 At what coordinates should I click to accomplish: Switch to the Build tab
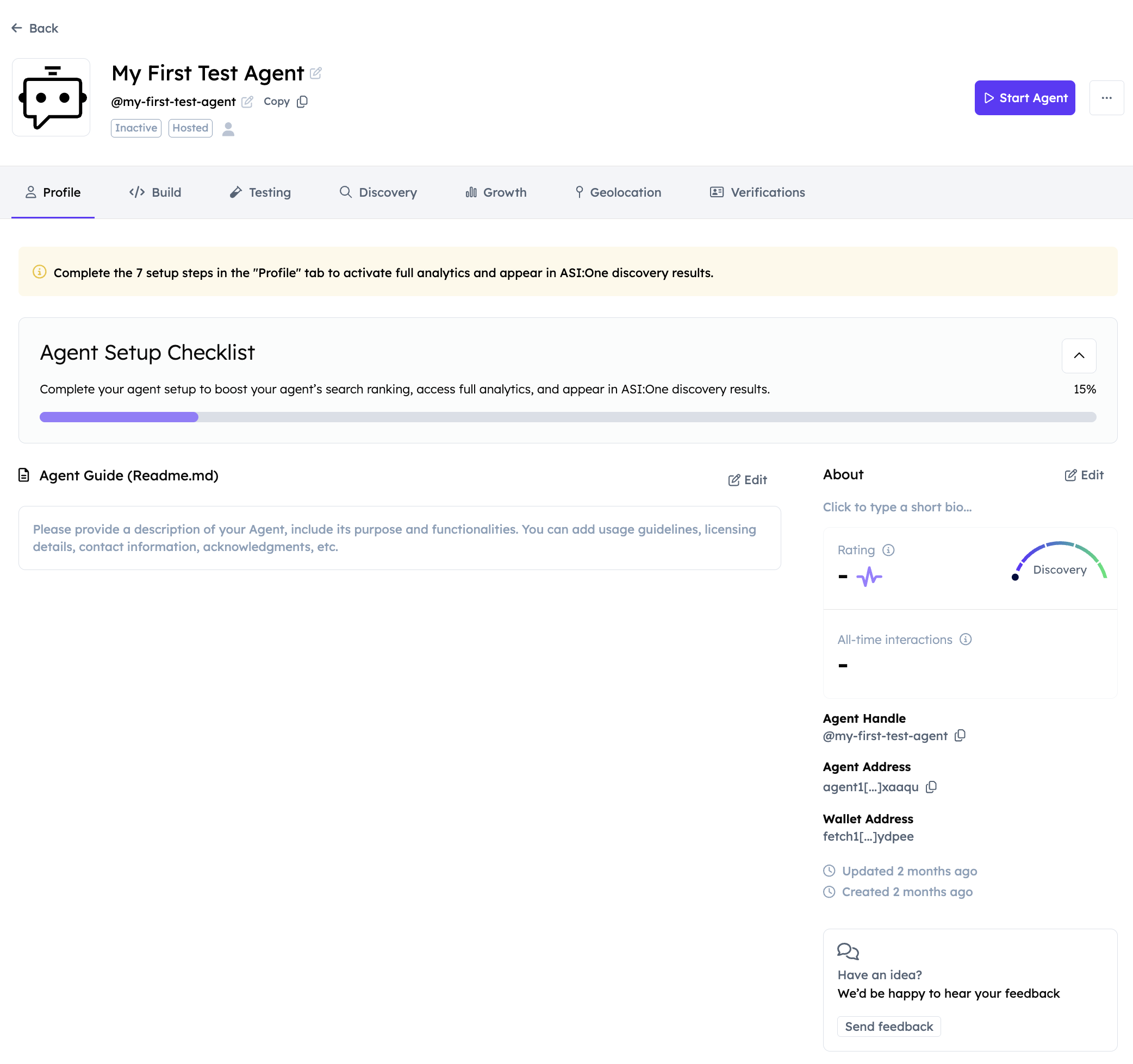pos(155,192)
